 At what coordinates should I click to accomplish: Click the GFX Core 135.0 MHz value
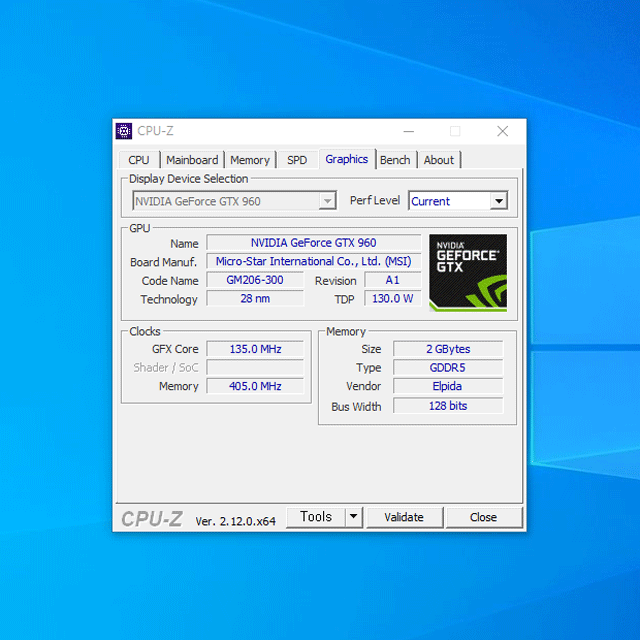click(x=255, y=349)
